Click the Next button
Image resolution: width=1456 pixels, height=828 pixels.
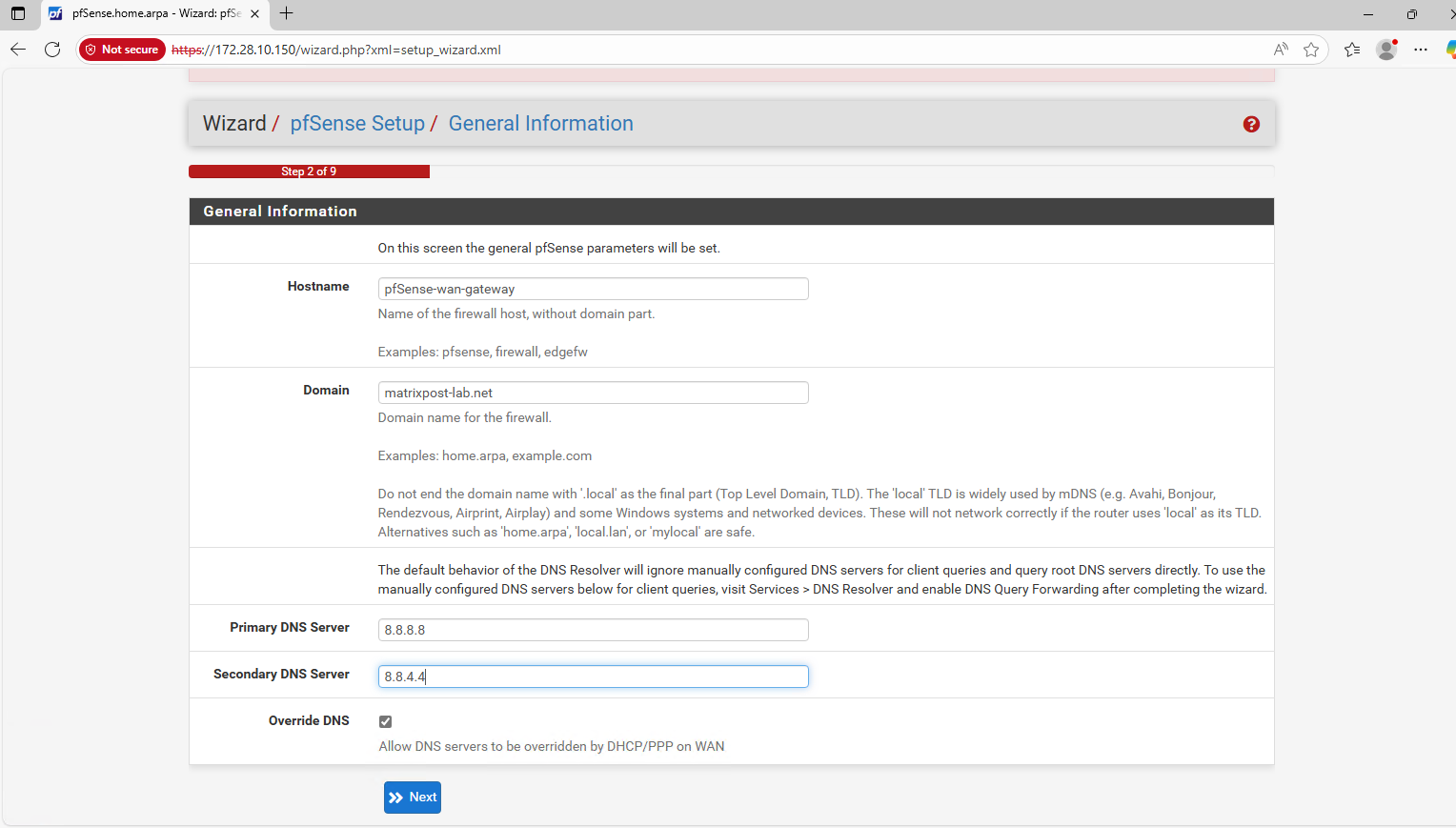pyautogui.click(x=412, y=798)
